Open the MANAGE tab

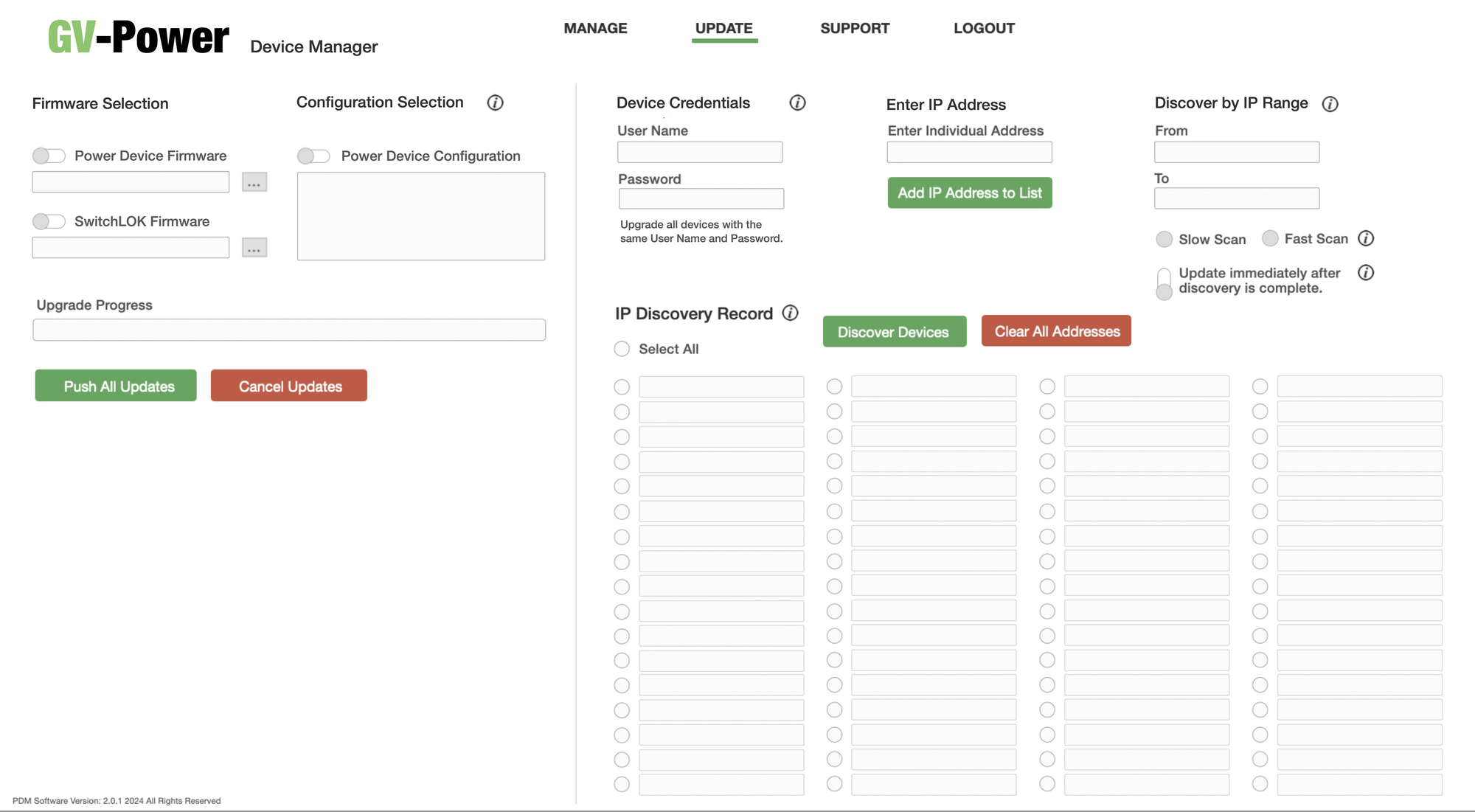[x=595, y=28]
